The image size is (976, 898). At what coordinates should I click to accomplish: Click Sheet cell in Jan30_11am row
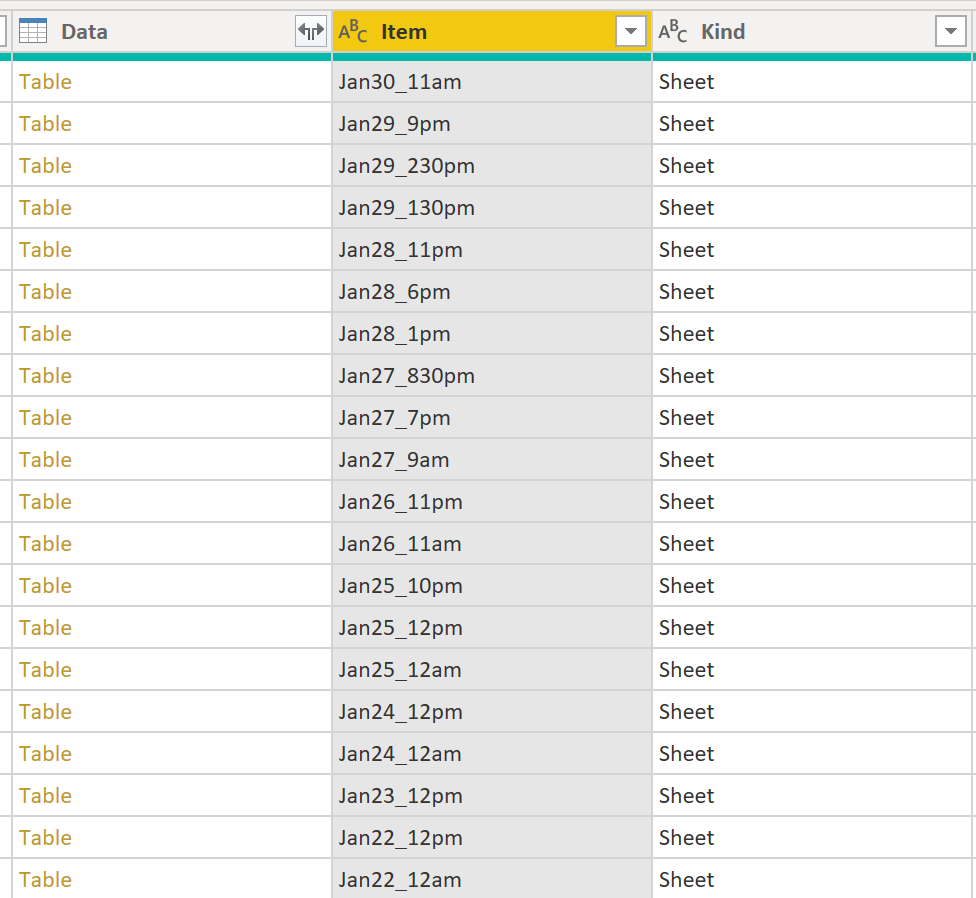coord(812,82)
